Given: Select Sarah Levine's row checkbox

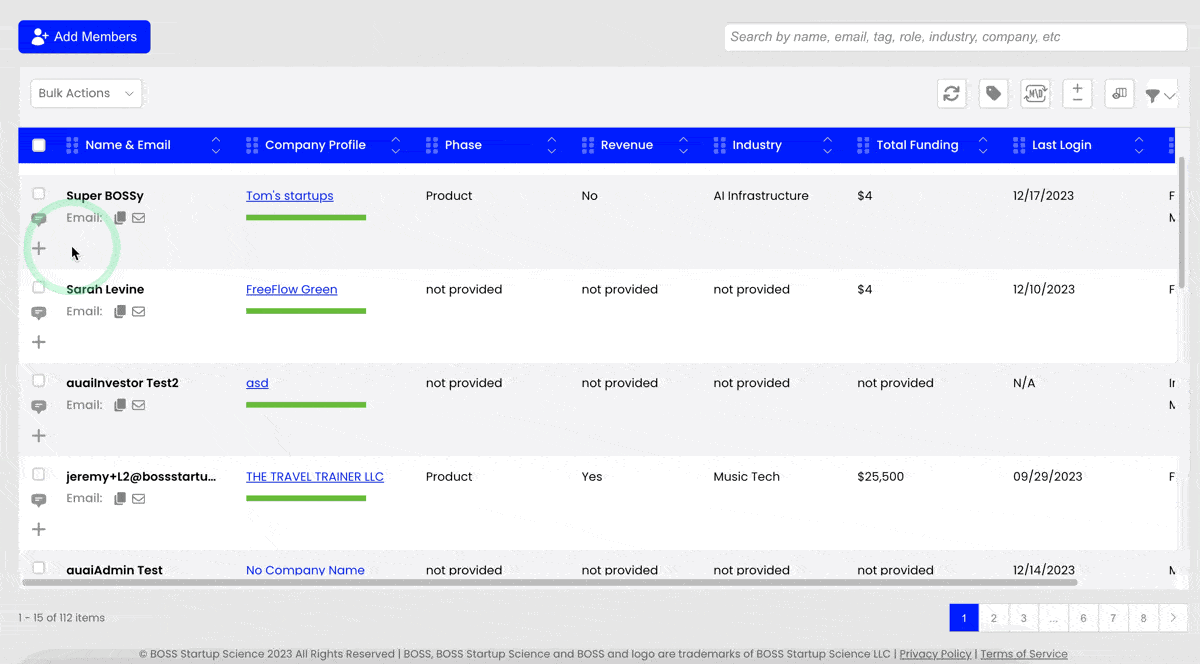Looking at the screenshot, I should coord(39,287).
